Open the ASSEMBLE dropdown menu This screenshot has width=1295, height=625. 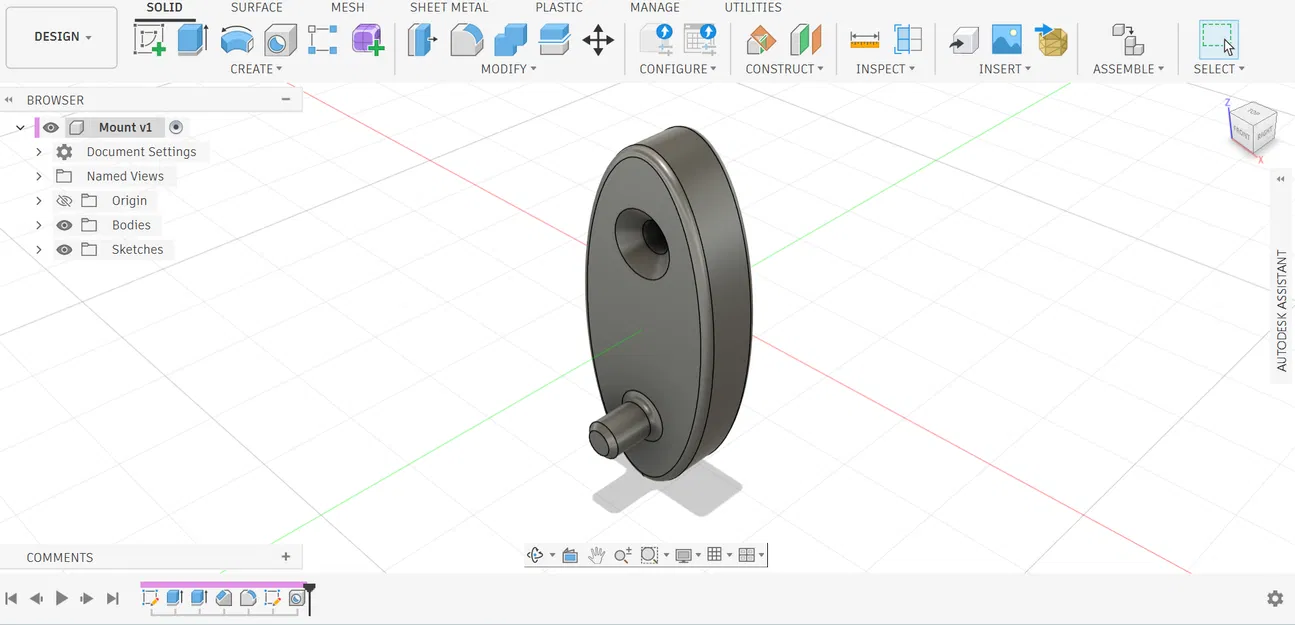point(1128,69)
